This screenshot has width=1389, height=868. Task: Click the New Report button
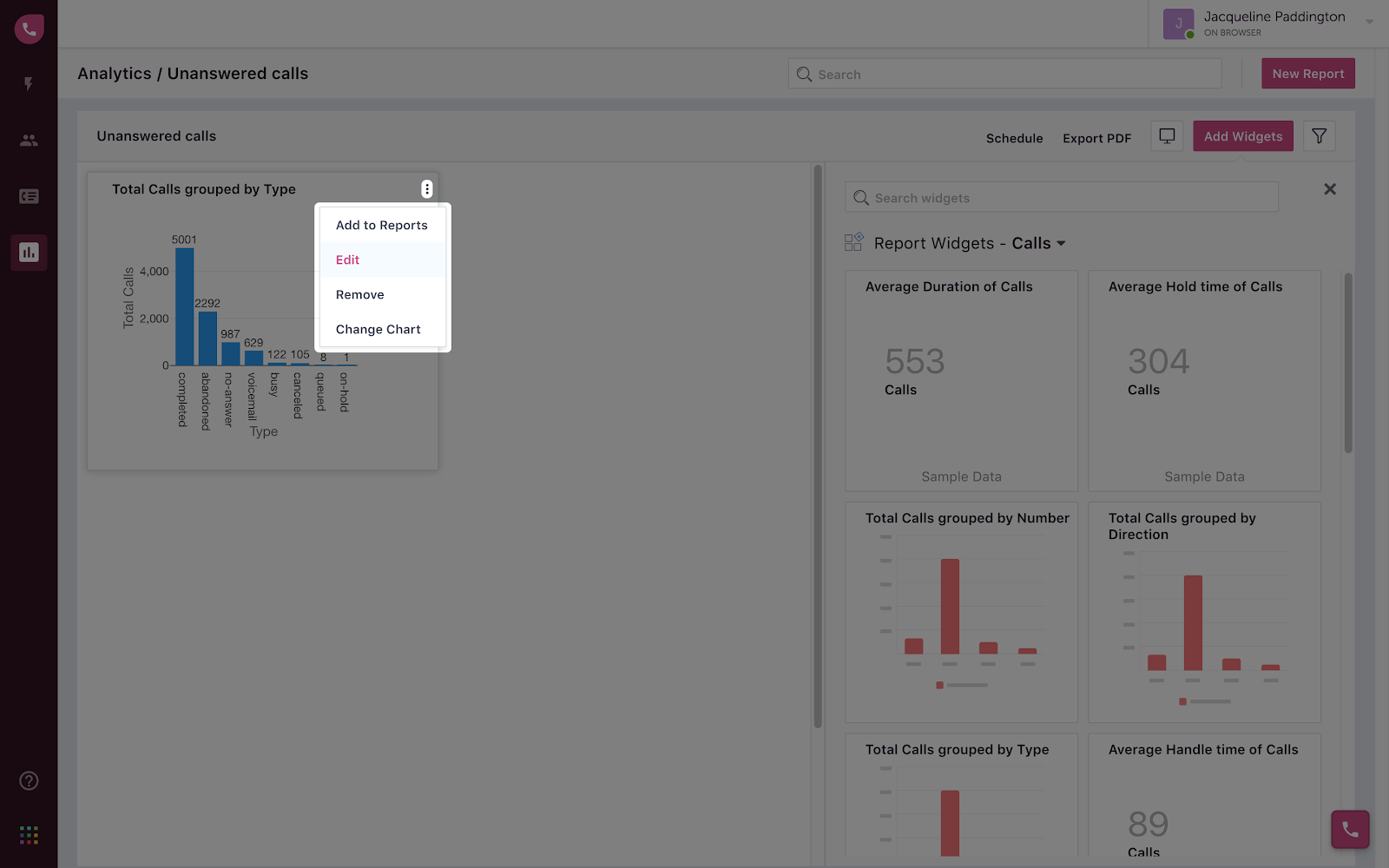tap(1308, 74)
